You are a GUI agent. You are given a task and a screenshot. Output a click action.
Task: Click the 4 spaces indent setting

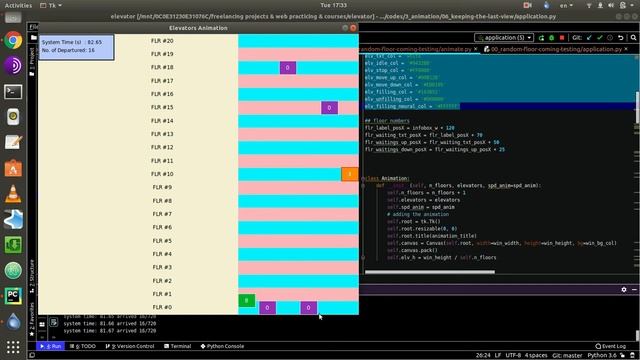coord(536,356)
